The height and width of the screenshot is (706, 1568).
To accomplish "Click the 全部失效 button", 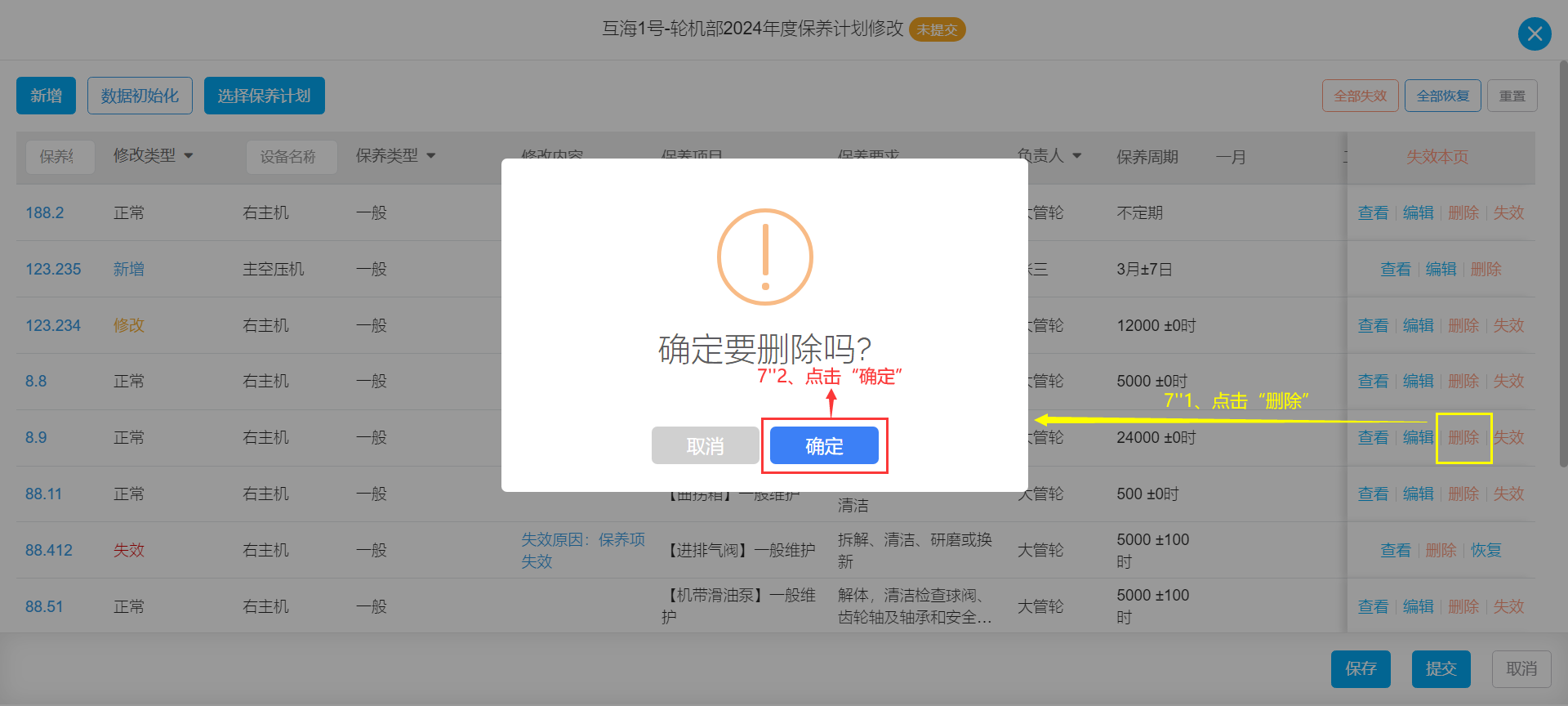I will [x=1361, y=96].
